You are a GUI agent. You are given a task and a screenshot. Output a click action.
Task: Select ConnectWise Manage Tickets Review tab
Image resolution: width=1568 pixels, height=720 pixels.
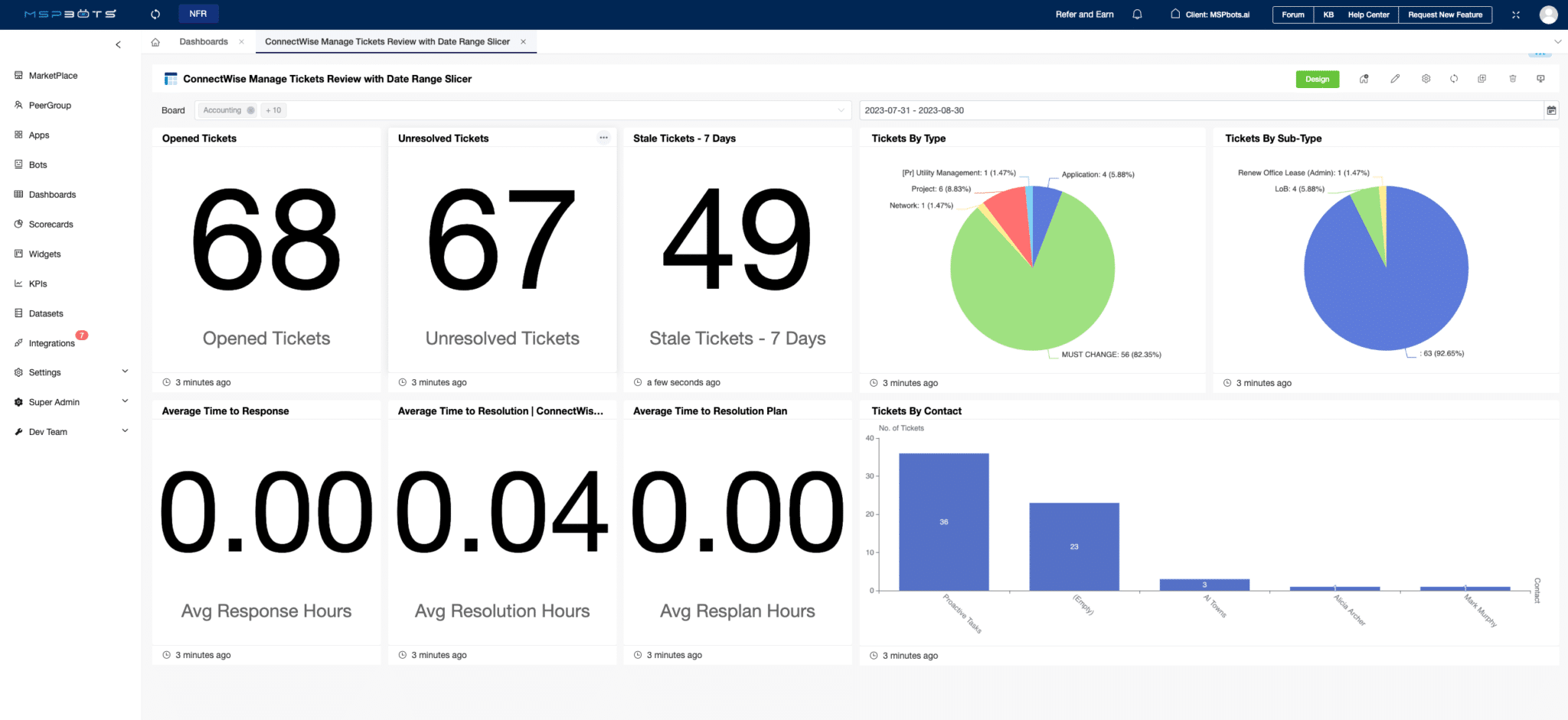tap(387, 42)
